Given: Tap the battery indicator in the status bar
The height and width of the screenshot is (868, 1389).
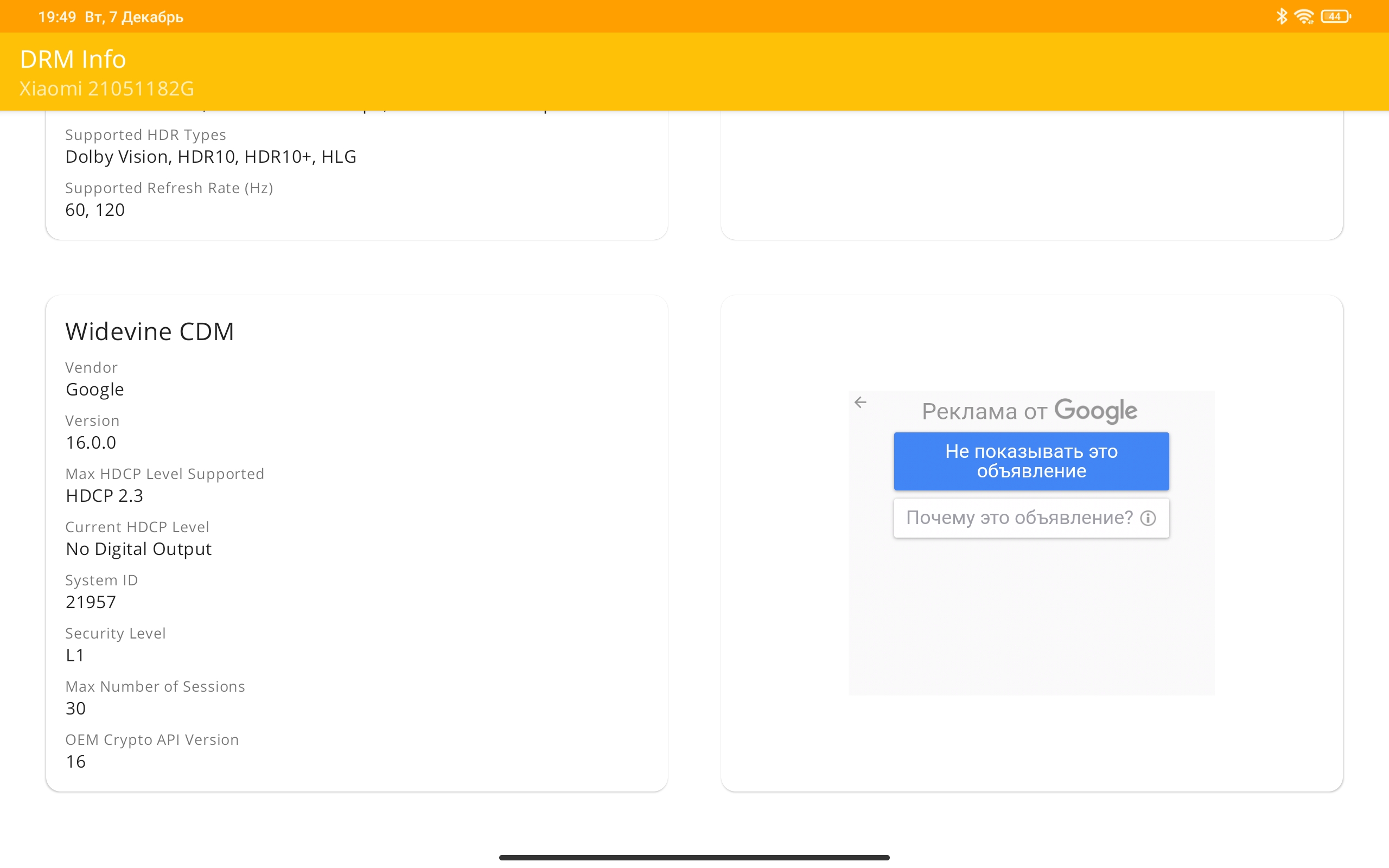Looking at the screenshot, I should coord(1335,17).
